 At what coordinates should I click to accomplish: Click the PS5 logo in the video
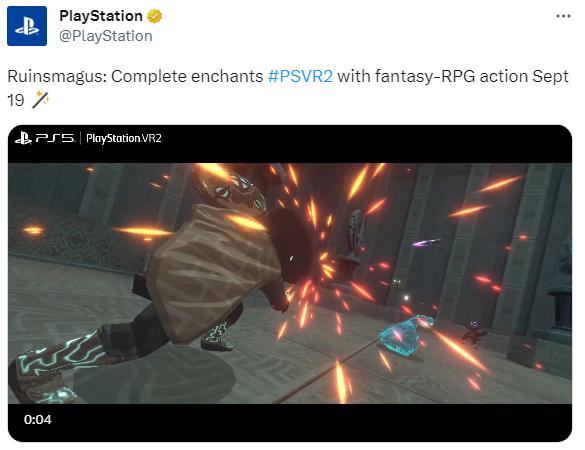(45, 138)
